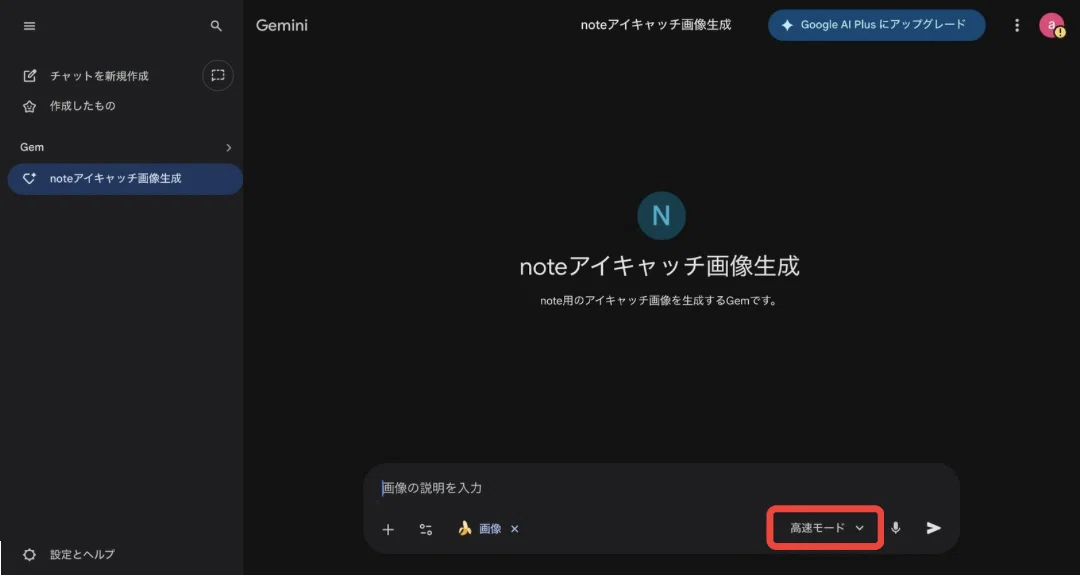Focus the 画像の説明を入力 prompt field

[661, 488]
